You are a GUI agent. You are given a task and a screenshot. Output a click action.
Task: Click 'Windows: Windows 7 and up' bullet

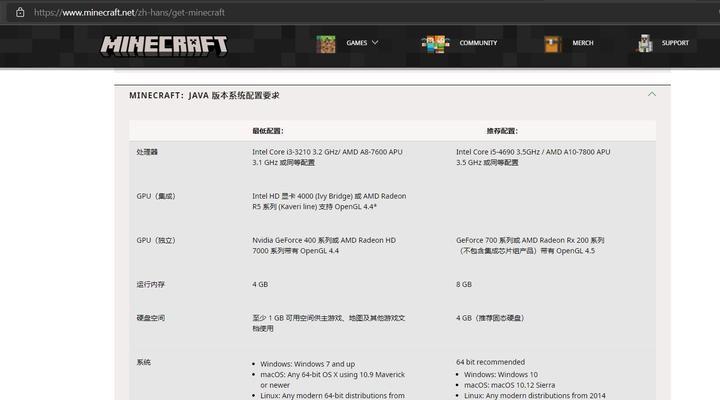pos(308,364)
